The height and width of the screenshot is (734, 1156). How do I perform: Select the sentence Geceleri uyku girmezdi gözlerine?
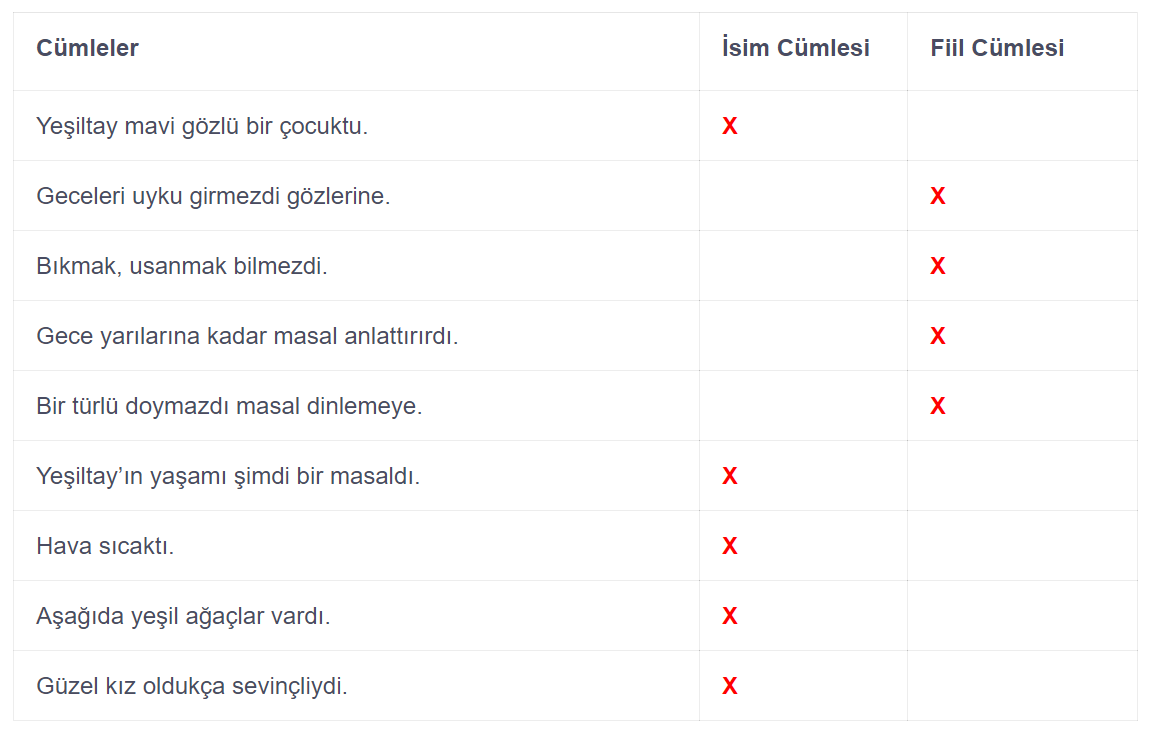pos(213,196)
